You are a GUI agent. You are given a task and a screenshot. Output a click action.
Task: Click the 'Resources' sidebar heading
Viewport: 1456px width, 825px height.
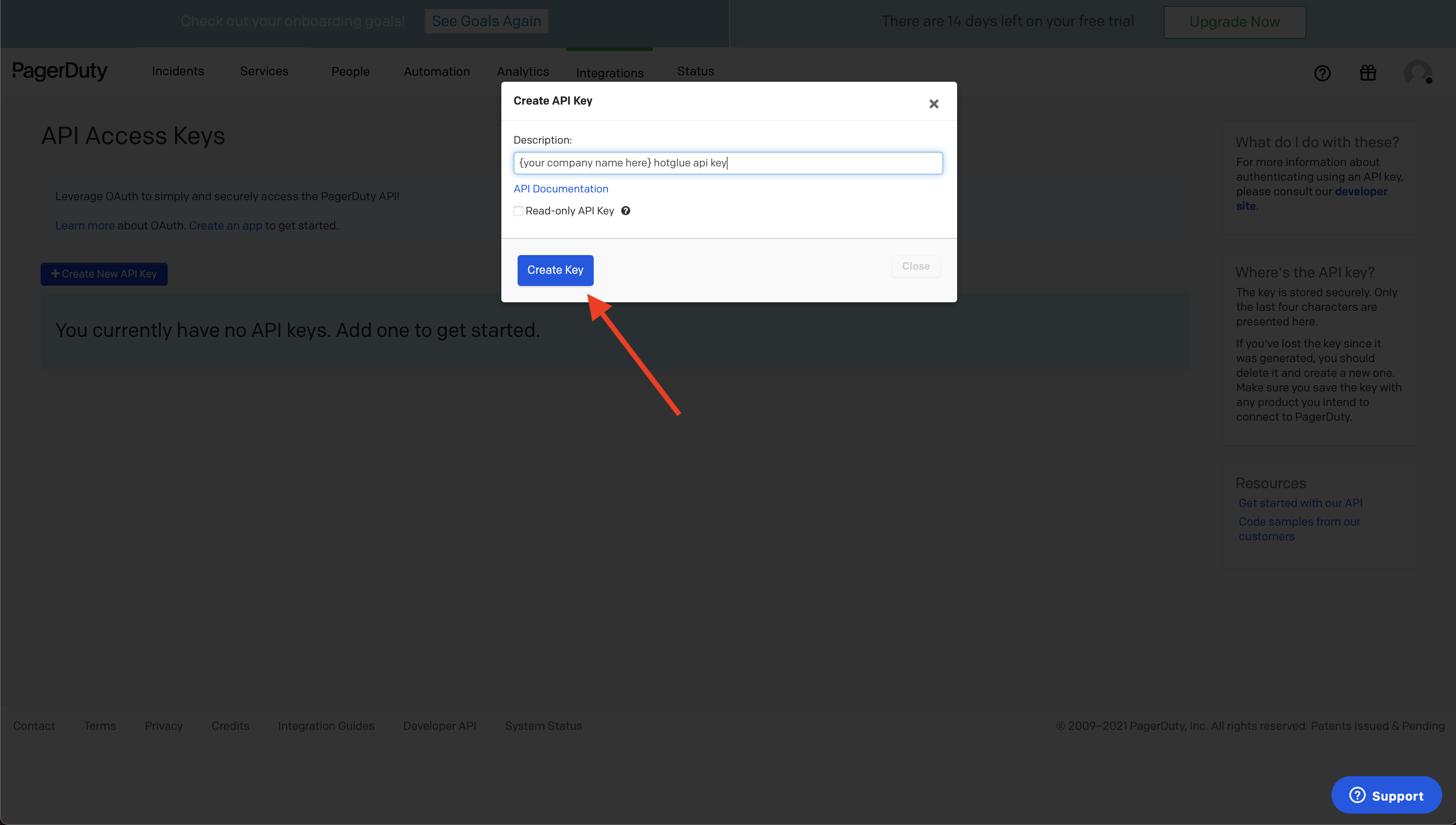click(x=1270, y=483)
